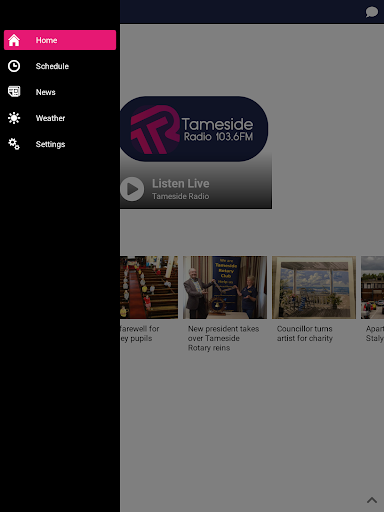Viewport: 384px width, 512px height.
Task: Open 'New president takes over Tameside Rotary reins' headline
Action: 223,338
